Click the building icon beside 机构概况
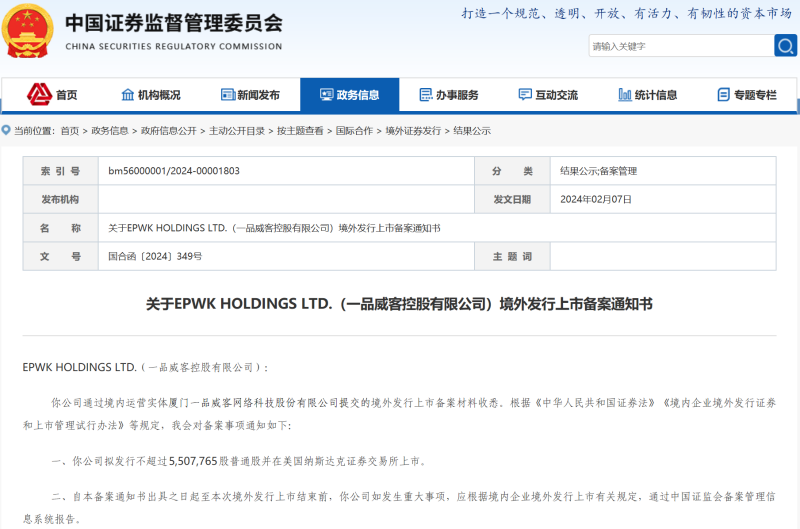The height and width of the screenshot is (529, 800). pyautogui.click(x=128, y=94)
